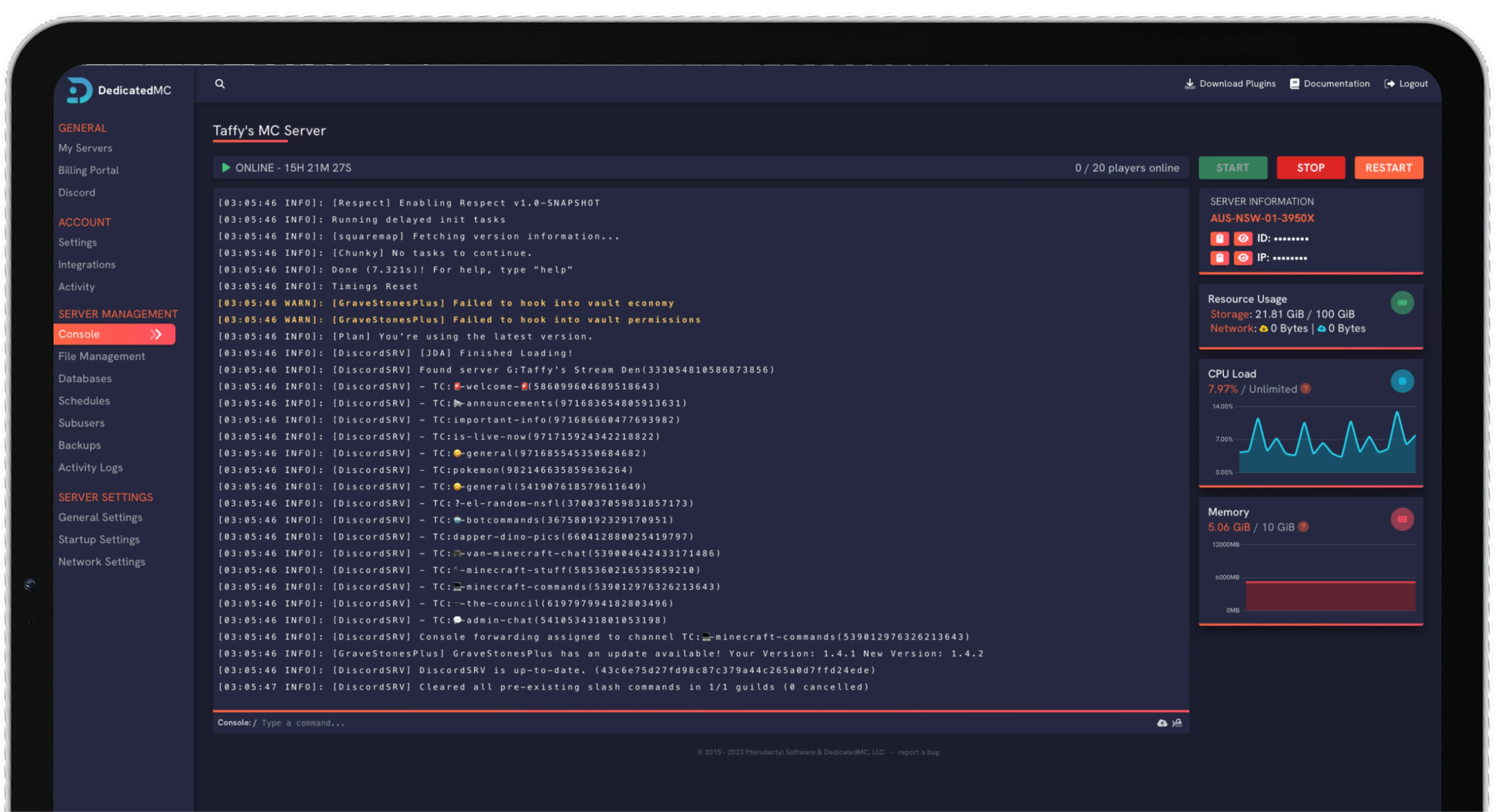Viewport: 1501px width, 812px height.
Task: Click the DedicatedMC logo icon
Action: pos(79,90)
